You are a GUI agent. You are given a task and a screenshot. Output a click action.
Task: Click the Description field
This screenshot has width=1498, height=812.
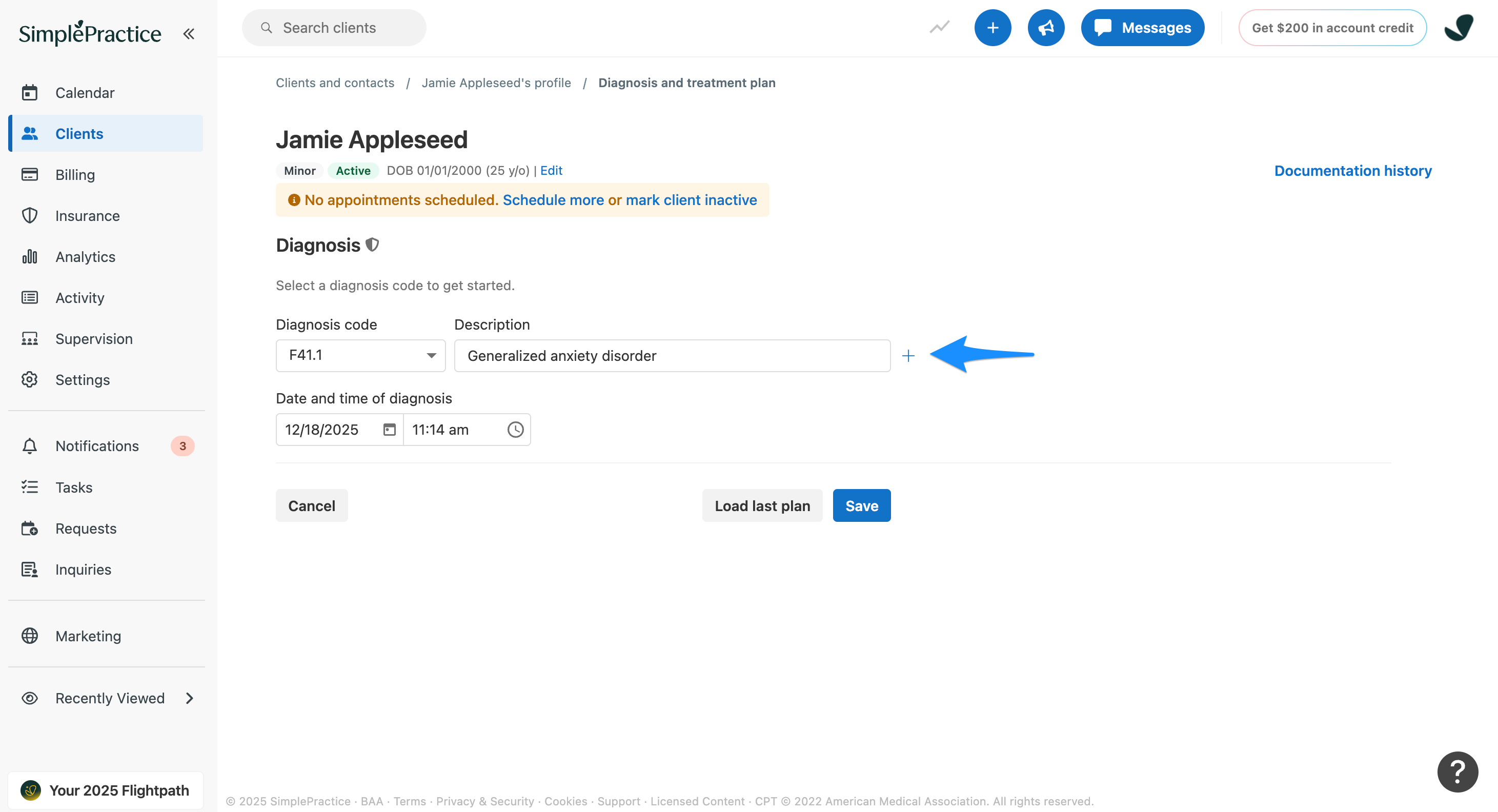point(672,355)
